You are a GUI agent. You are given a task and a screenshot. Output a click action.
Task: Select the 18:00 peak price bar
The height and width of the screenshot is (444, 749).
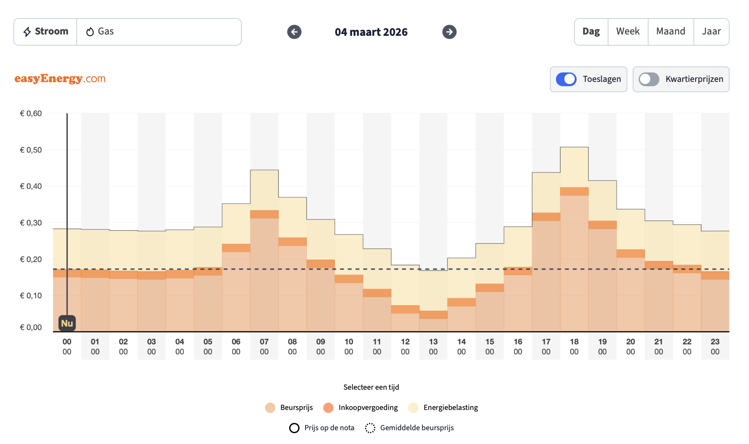(574, 250)
